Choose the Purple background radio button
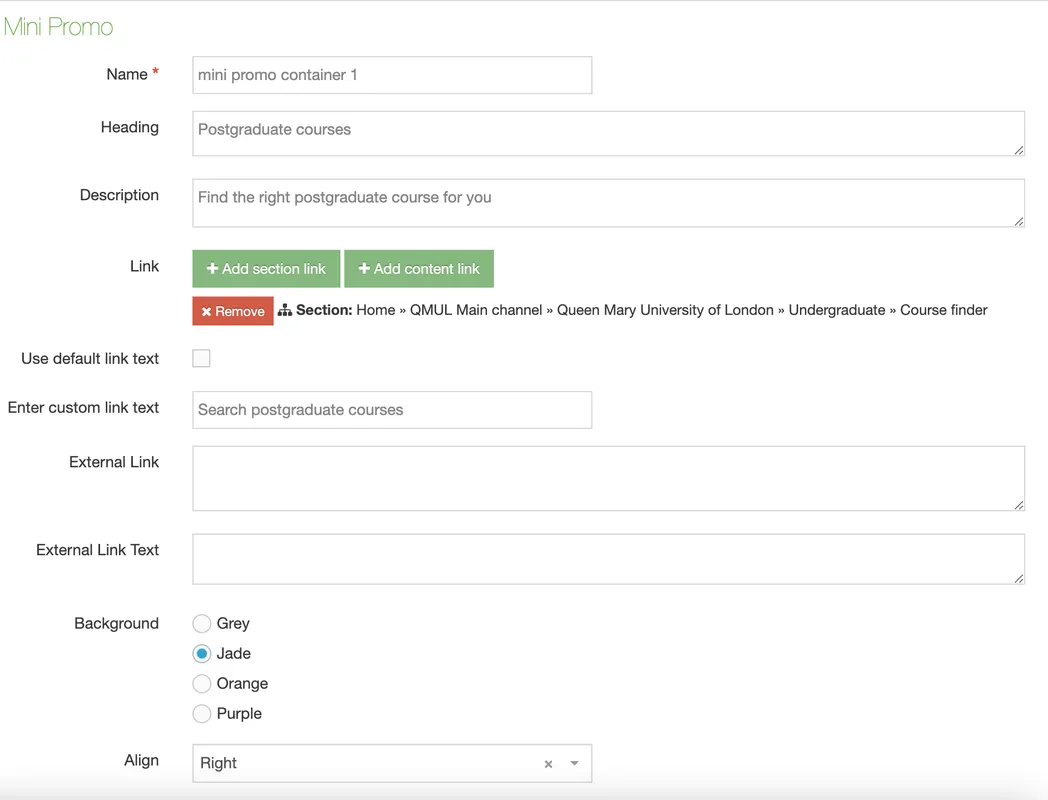Image resolution: width=1048 pixels, height=800 pixels. pos(201,714)
